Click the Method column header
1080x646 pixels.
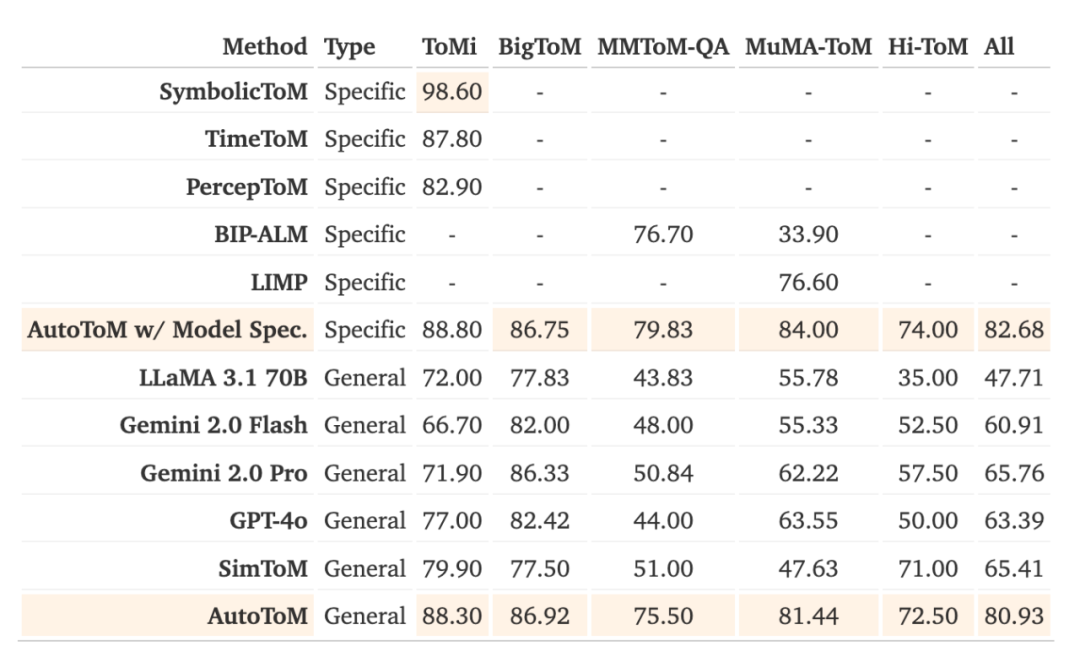264,46
